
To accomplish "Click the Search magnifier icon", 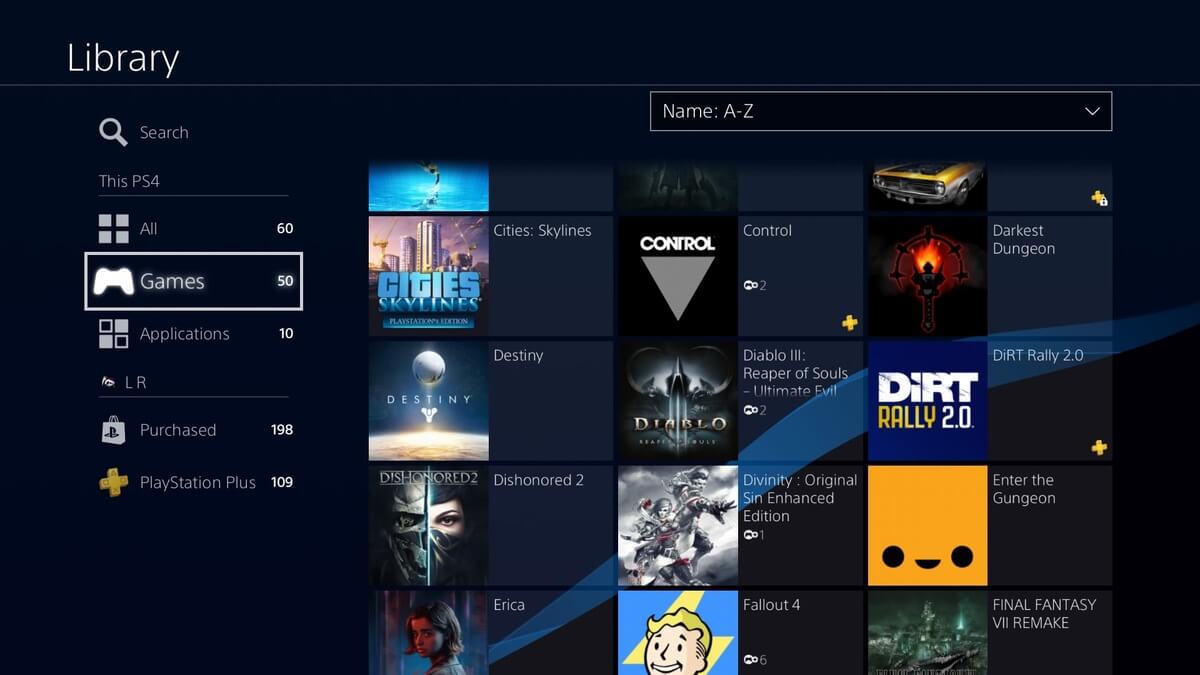I will pyautogui.click(x=113, y=132).
